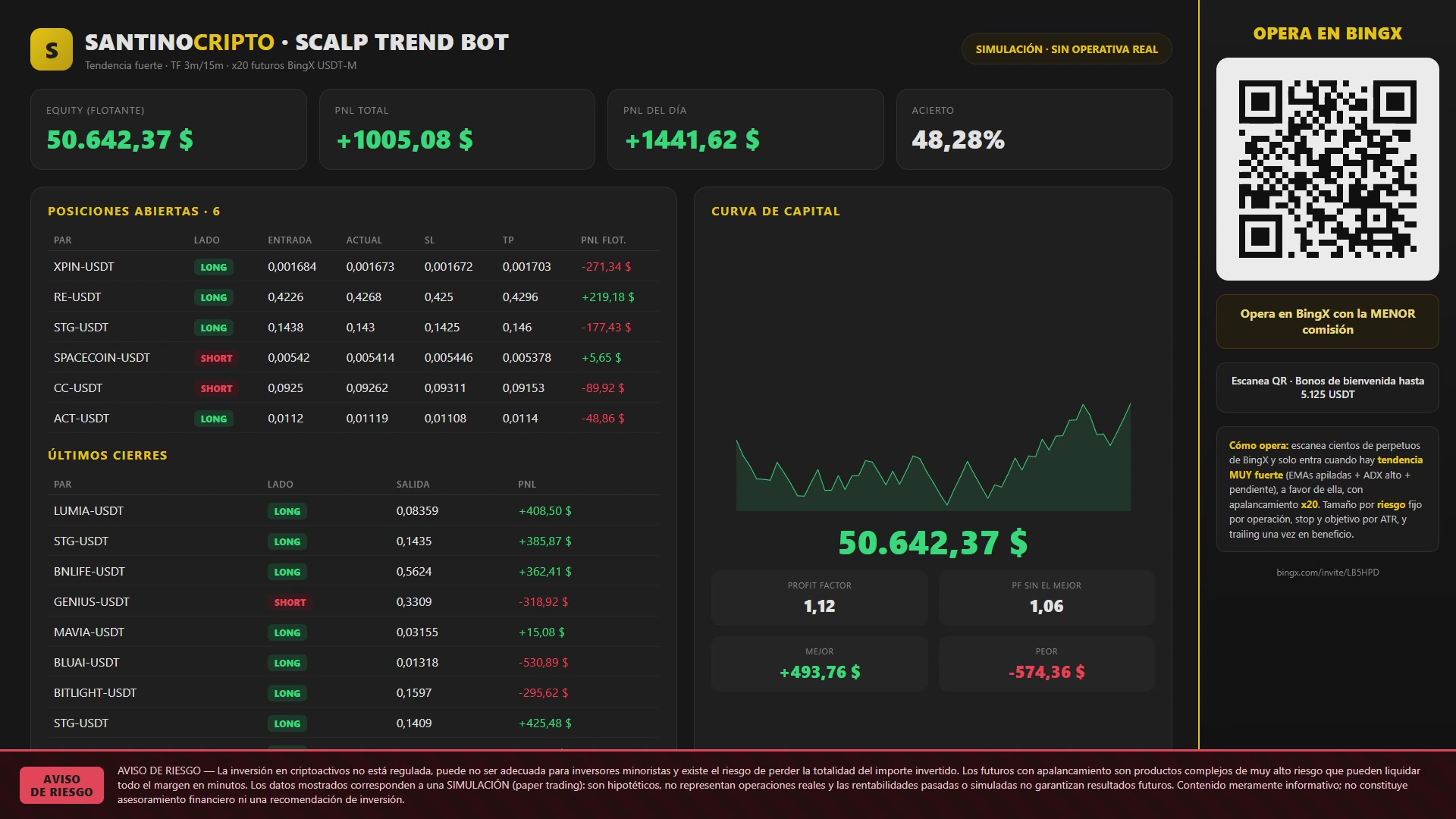Click the PNL FLOT. column header
Viewport: 1456px width, 819px height.
[x=603, y=240]
